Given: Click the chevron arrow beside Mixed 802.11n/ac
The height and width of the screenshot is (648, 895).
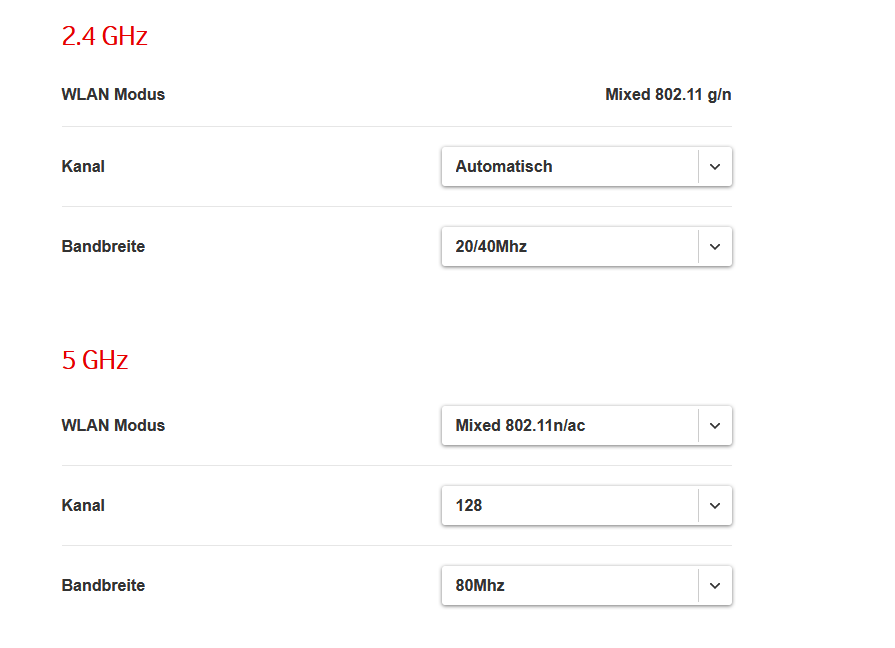Looking at the screenshot, I should pos(715,426).
